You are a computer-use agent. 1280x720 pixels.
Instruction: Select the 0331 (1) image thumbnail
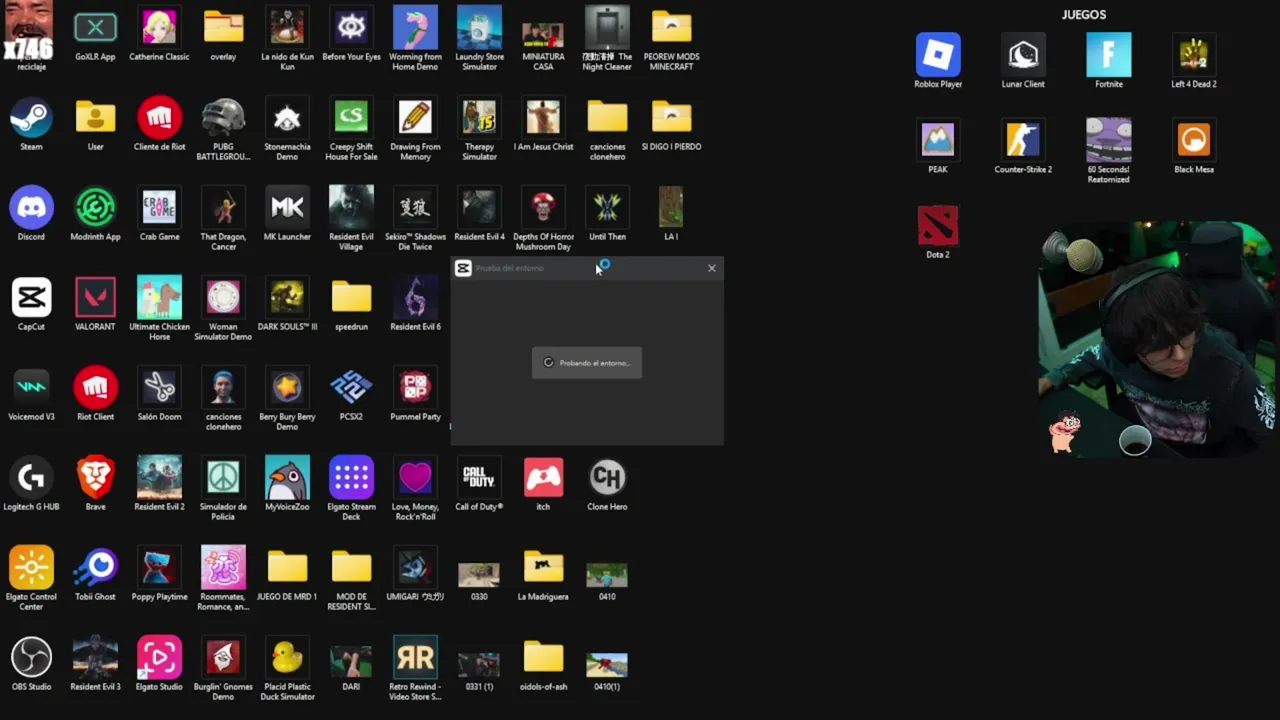point(479,664)
